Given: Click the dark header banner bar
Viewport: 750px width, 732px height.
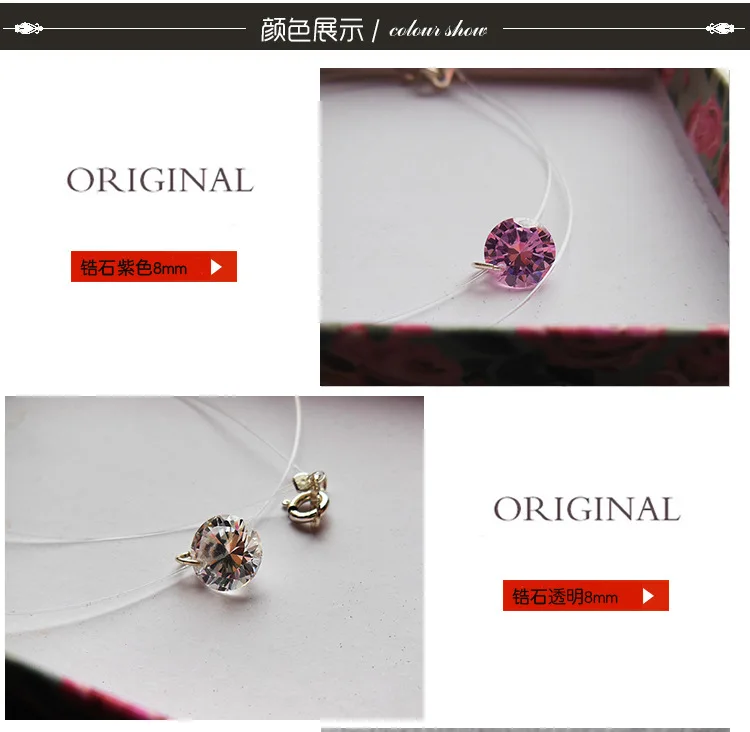Looking at the screenshot, I should click(x=375, y=26).
